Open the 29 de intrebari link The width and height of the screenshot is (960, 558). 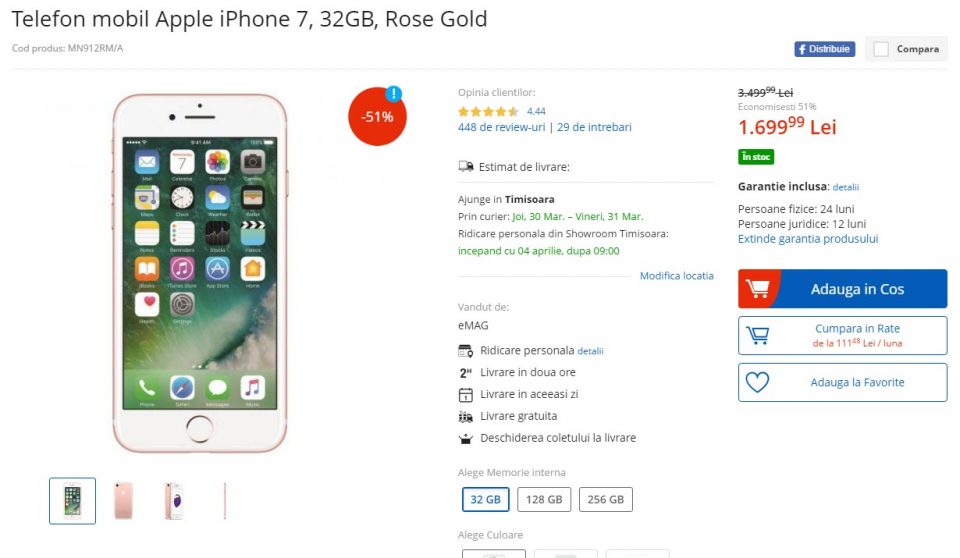[594, 127]
